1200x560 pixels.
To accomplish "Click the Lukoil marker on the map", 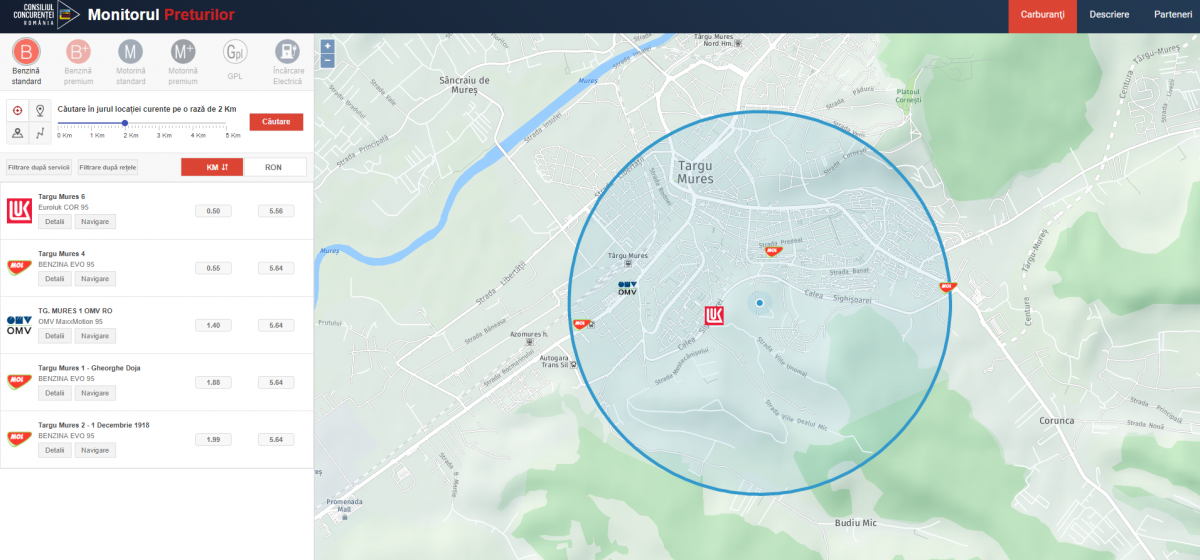I will (x=714, y=316).
